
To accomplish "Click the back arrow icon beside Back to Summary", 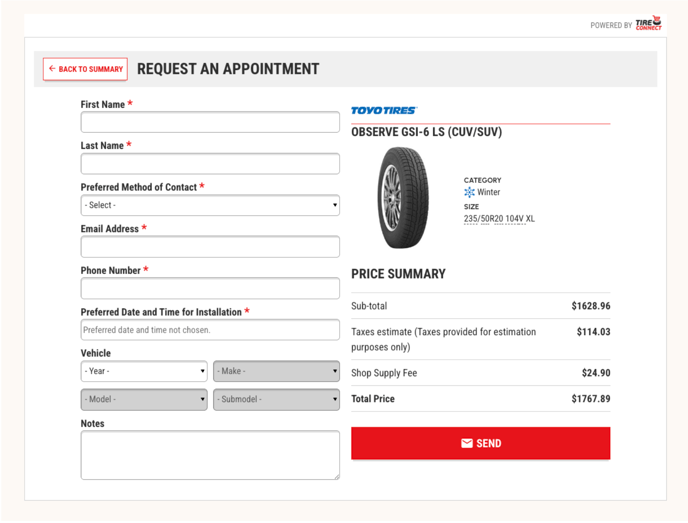I will point(52,69).
